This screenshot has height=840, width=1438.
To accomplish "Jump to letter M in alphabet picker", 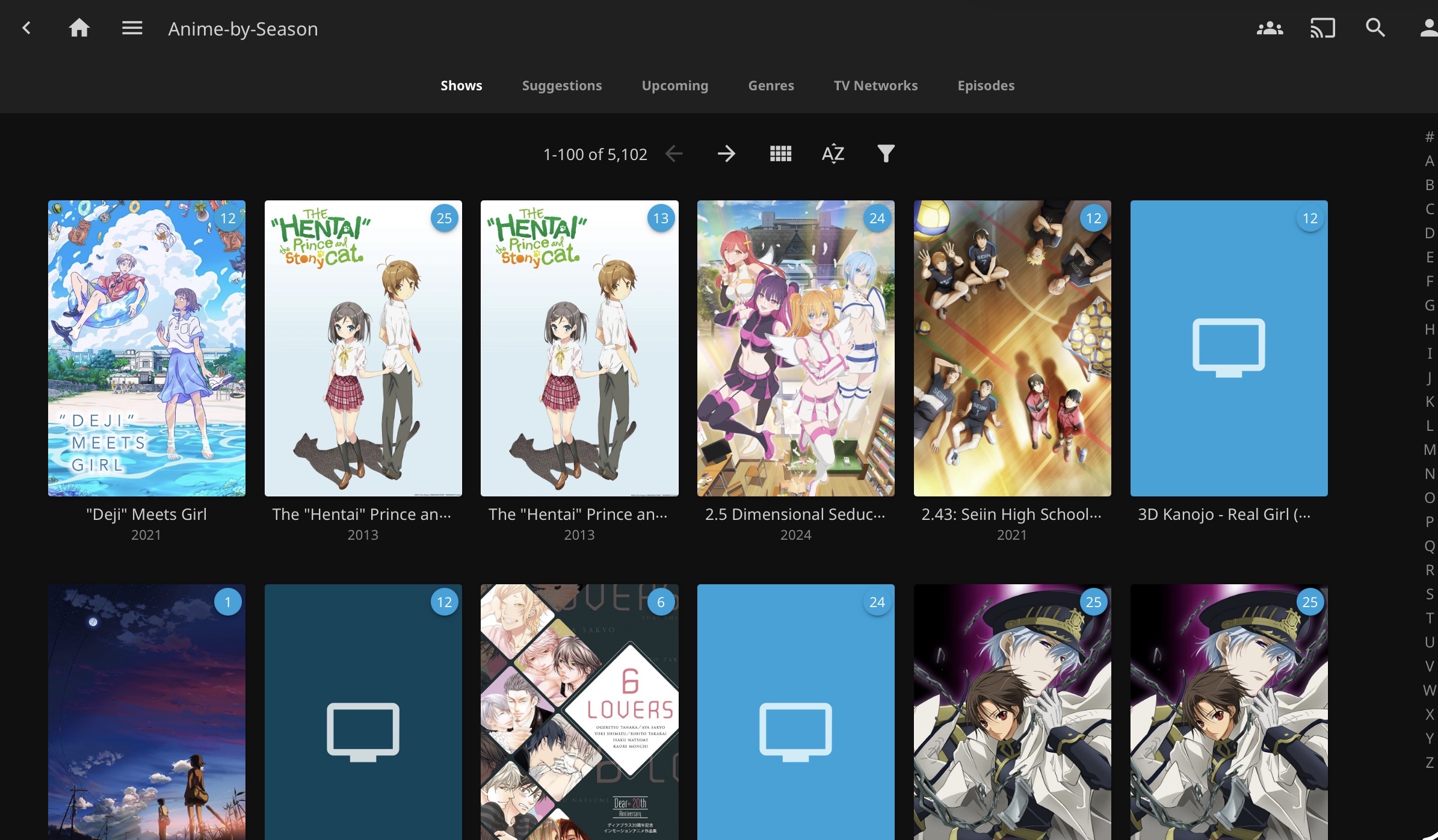I will 1429,449.
